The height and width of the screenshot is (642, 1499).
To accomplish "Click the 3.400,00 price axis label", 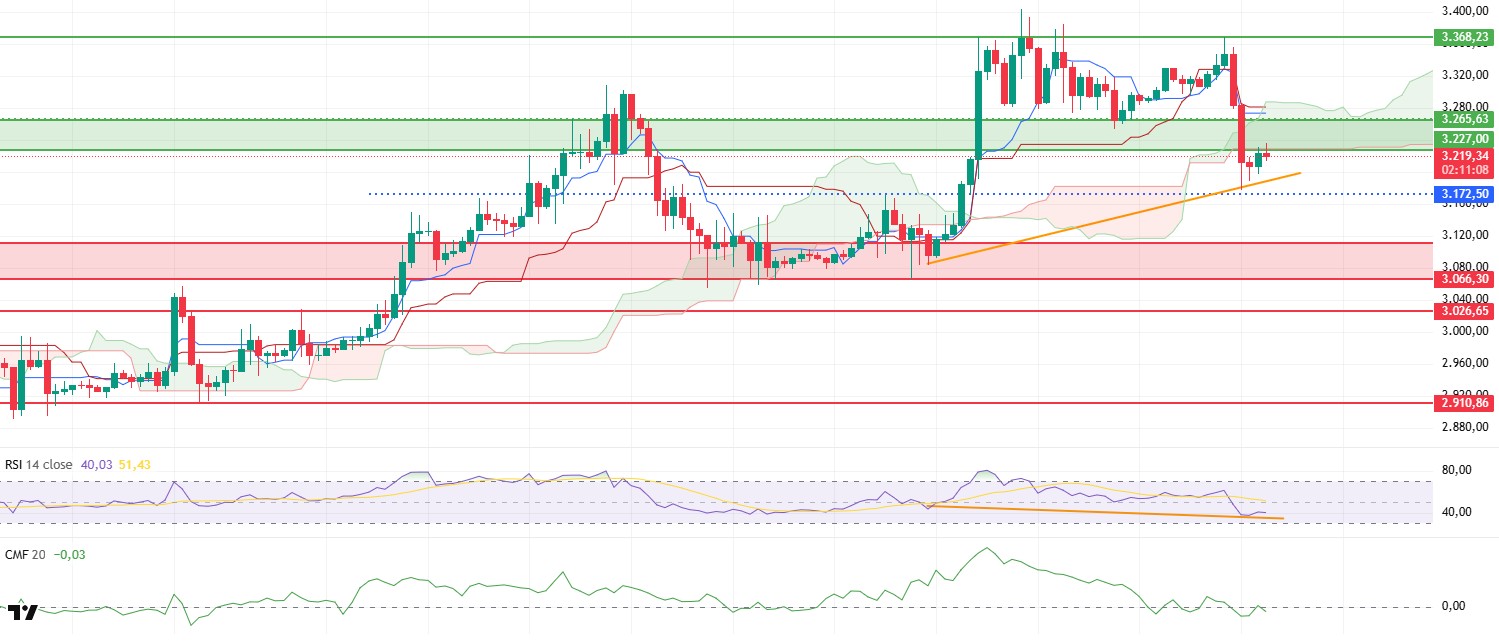I will coord(1462,11).
